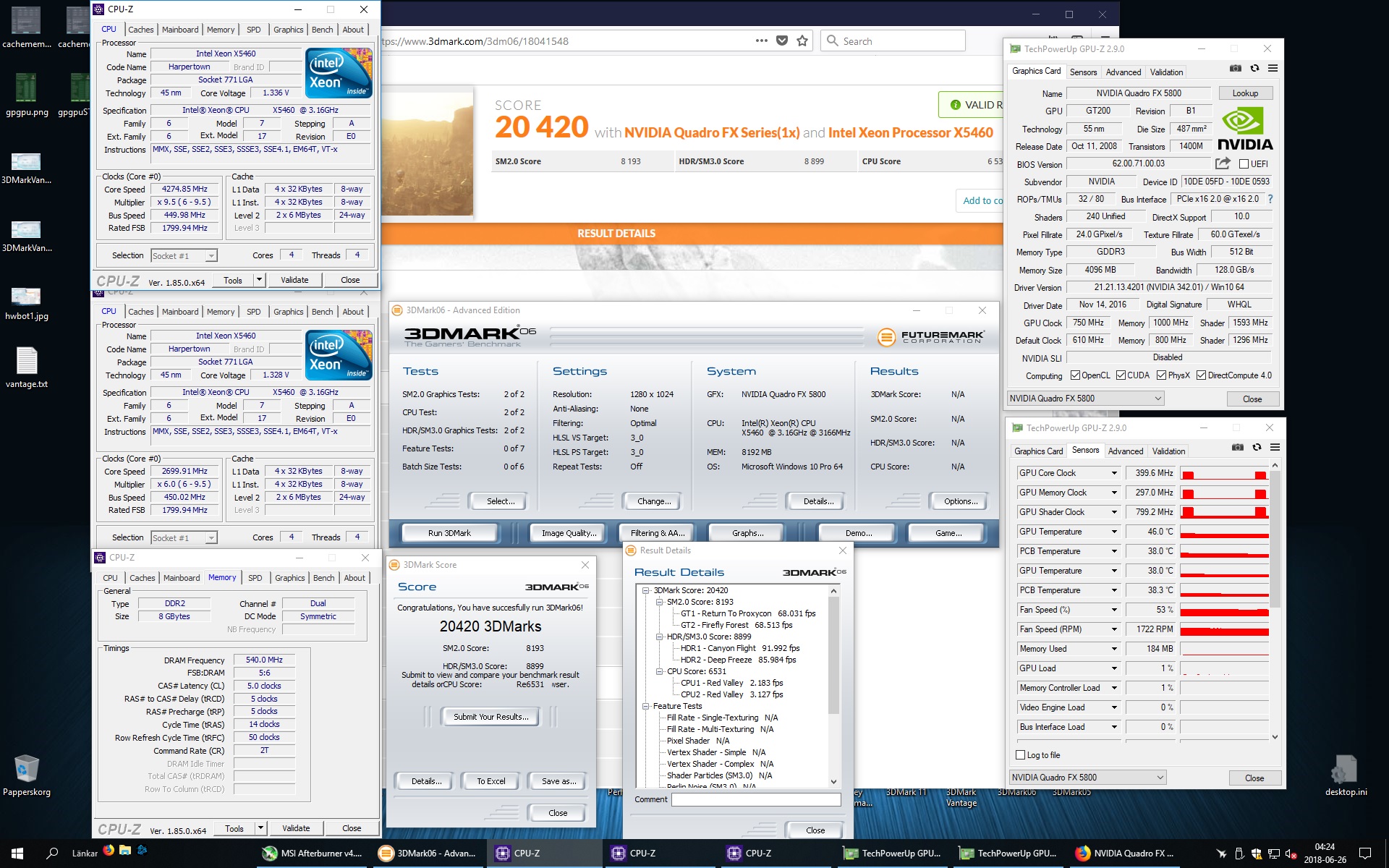This screenshot has height=868, width=1389.
Task: Launch Firefox from taskbar quick-launch links
Action: point(109,850)
